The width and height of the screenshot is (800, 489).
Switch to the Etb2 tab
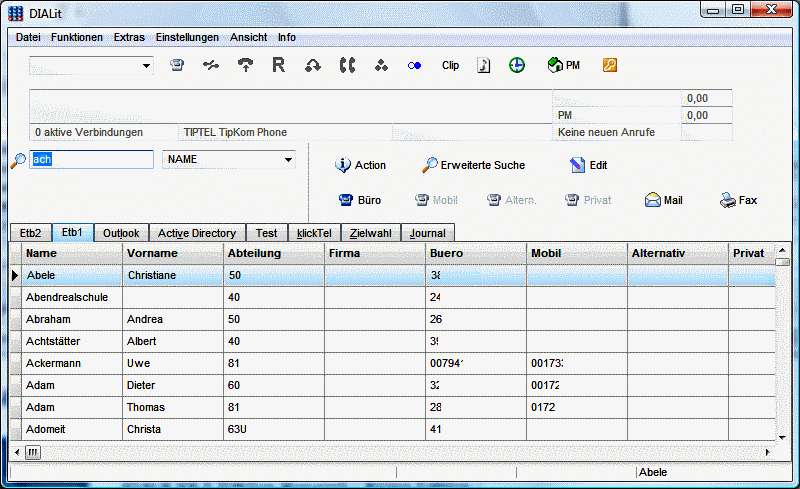(31, 233)
